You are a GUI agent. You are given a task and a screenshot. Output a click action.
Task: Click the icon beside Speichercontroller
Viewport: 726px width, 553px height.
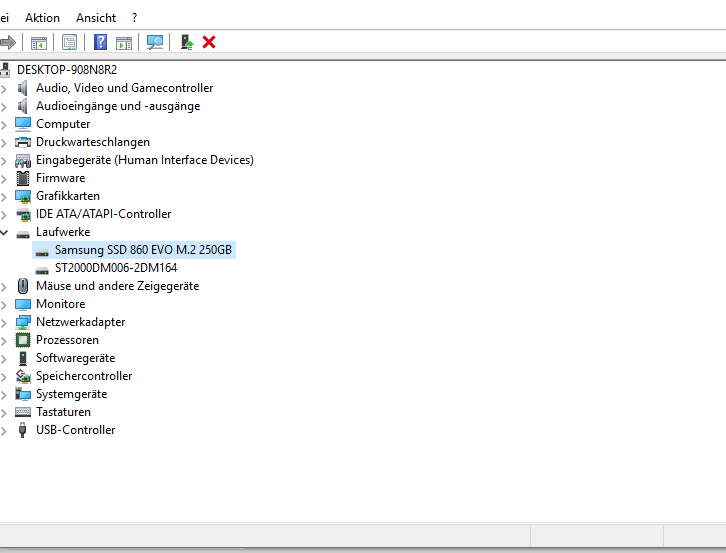pos(23,377)
